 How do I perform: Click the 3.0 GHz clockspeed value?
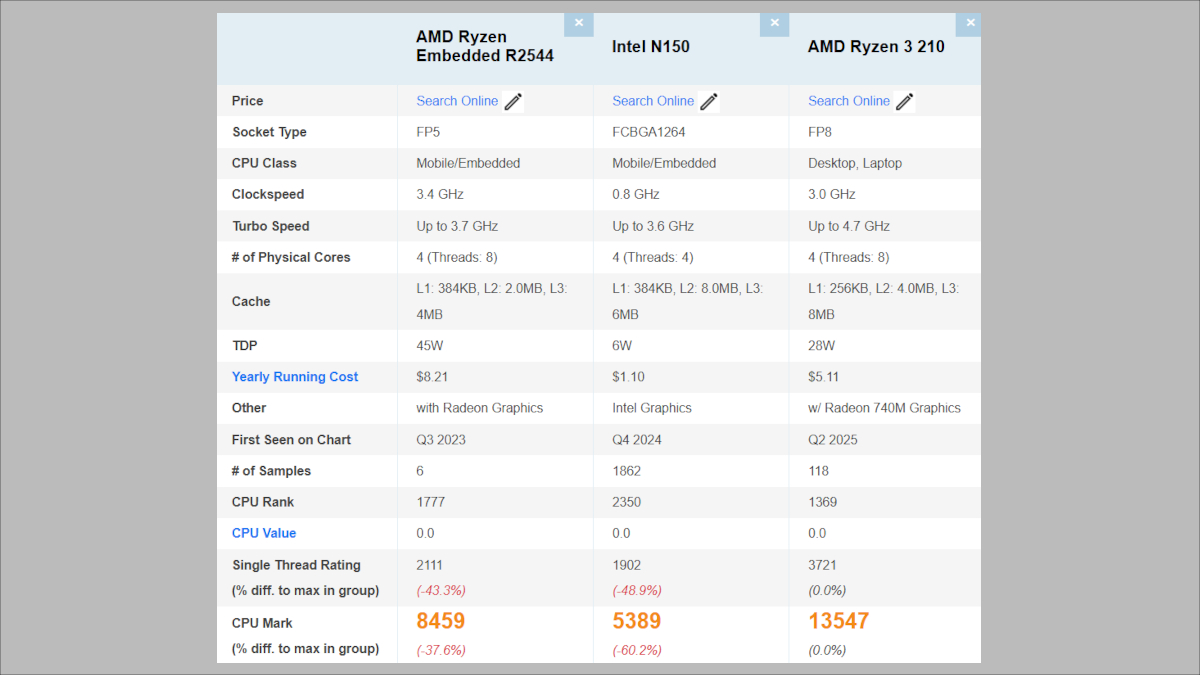pyautogui.click(x=832, y=194)
